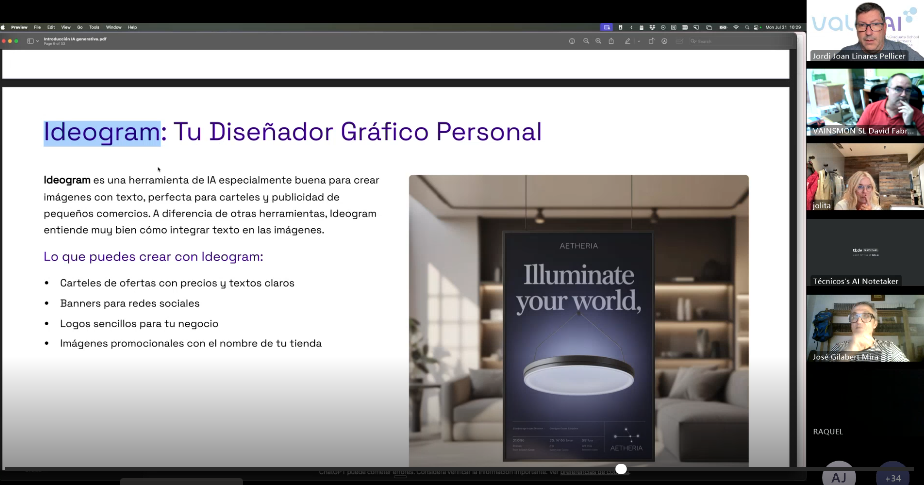Toggle the Preview sidebar view button
924x485 pixels.
[31, 41]
